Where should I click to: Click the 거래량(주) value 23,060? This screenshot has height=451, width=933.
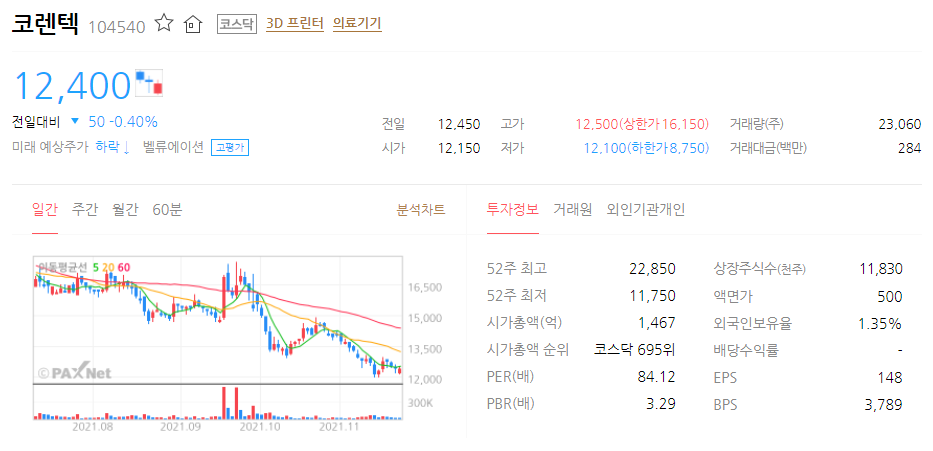point(900,124)
